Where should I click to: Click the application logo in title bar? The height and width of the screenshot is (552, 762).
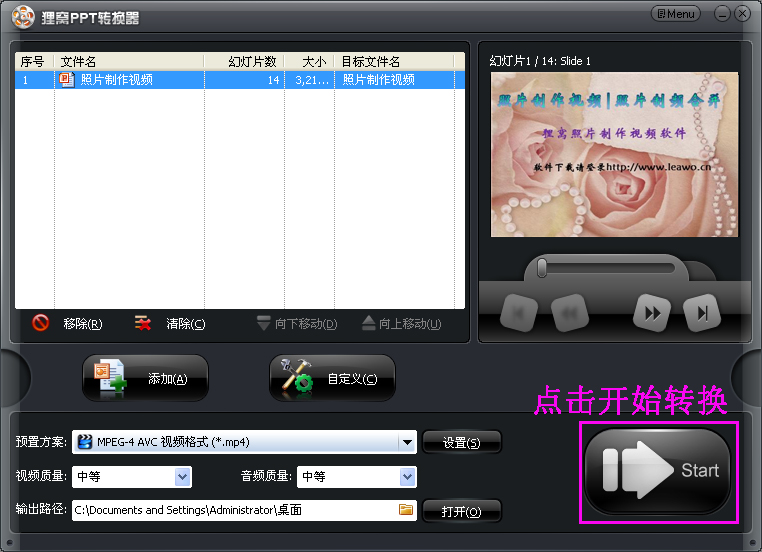pyautogui.click(x=23, y=17)
